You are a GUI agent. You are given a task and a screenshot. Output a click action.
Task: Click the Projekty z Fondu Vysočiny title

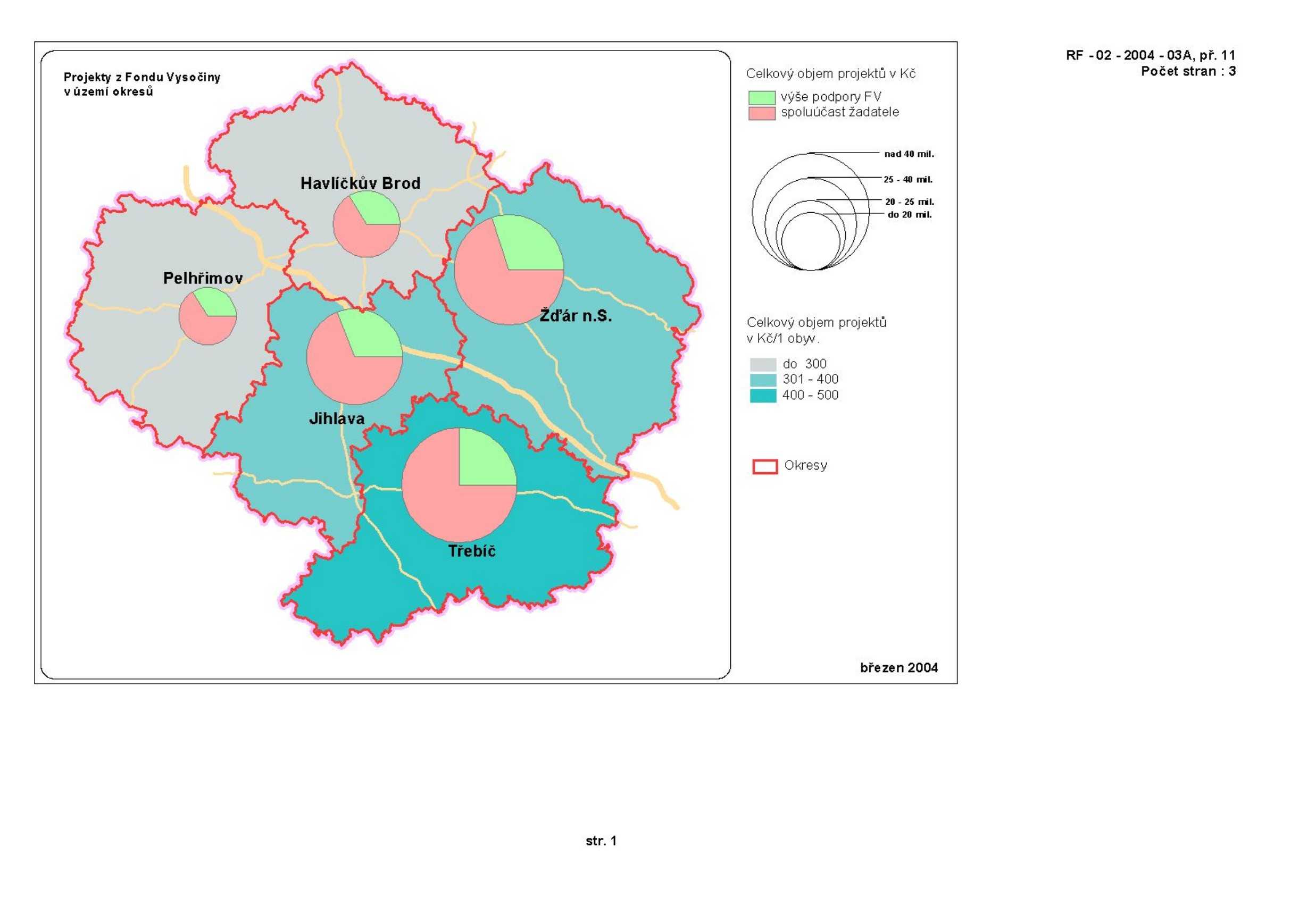[x=142, y=77]
